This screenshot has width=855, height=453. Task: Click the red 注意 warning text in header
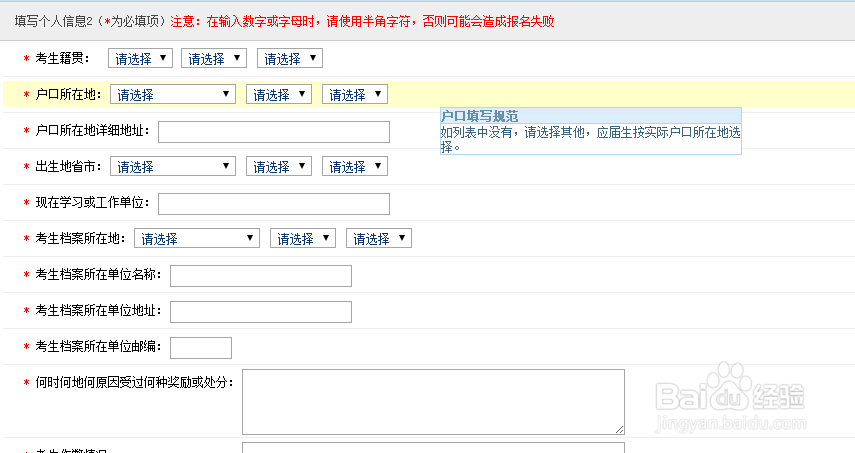[362, 21]
